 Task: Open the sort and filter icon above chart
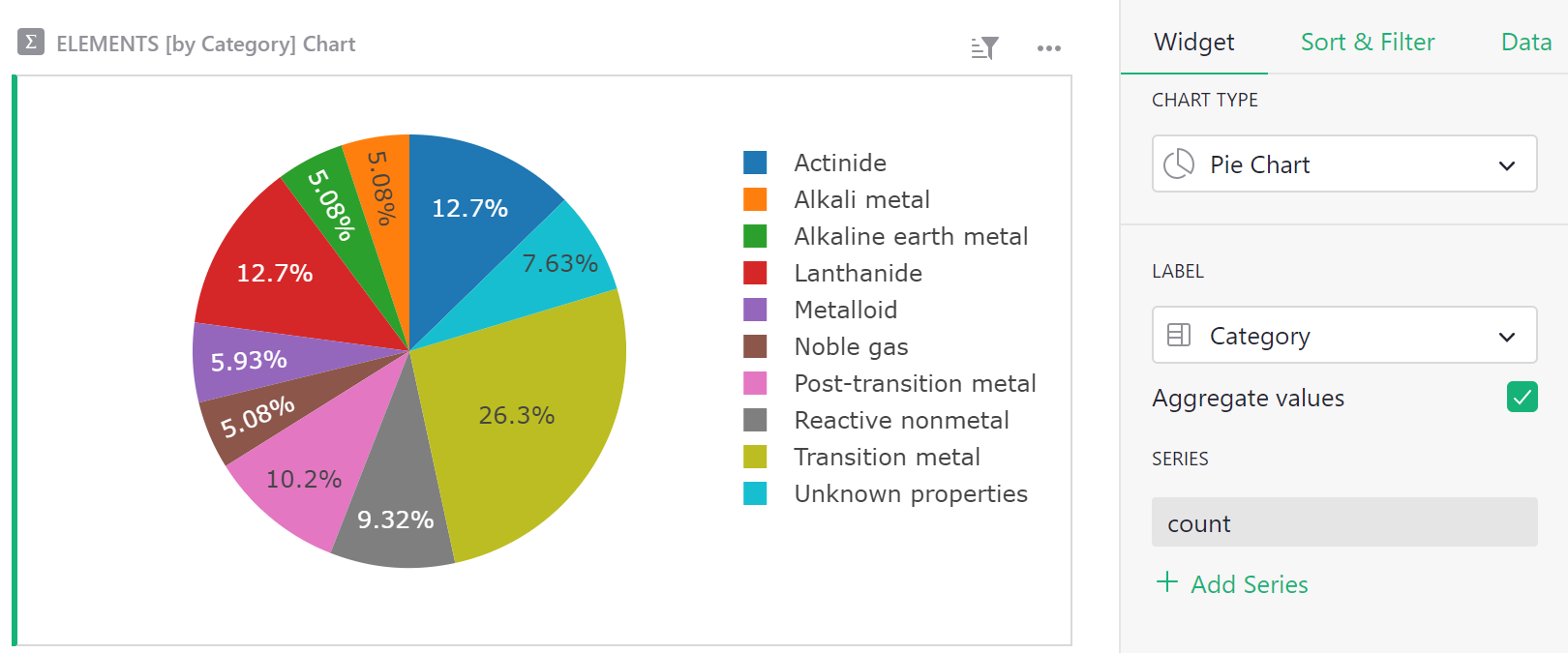click(x=983, y=47)
